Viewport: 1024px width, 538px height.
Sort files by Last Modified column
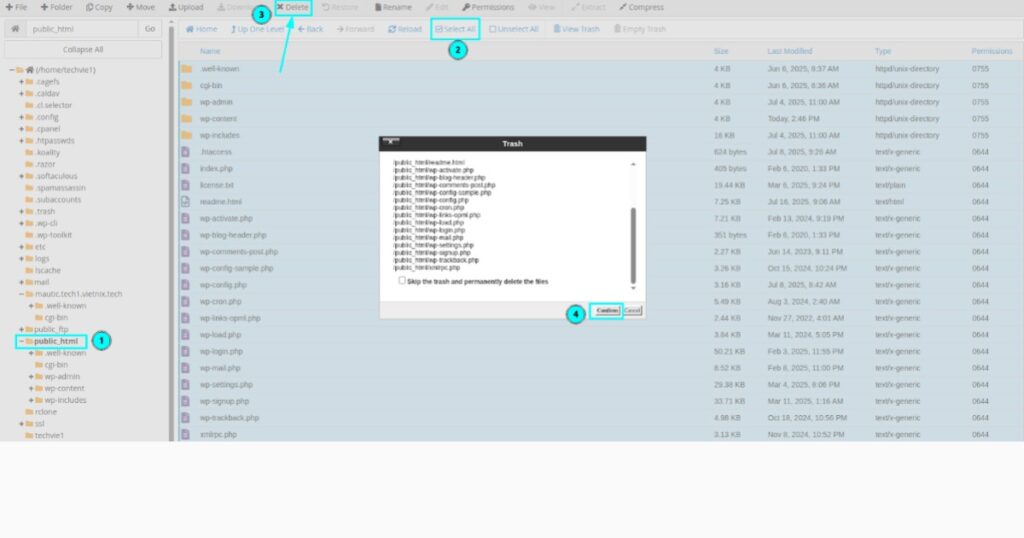tap(789, 51)
